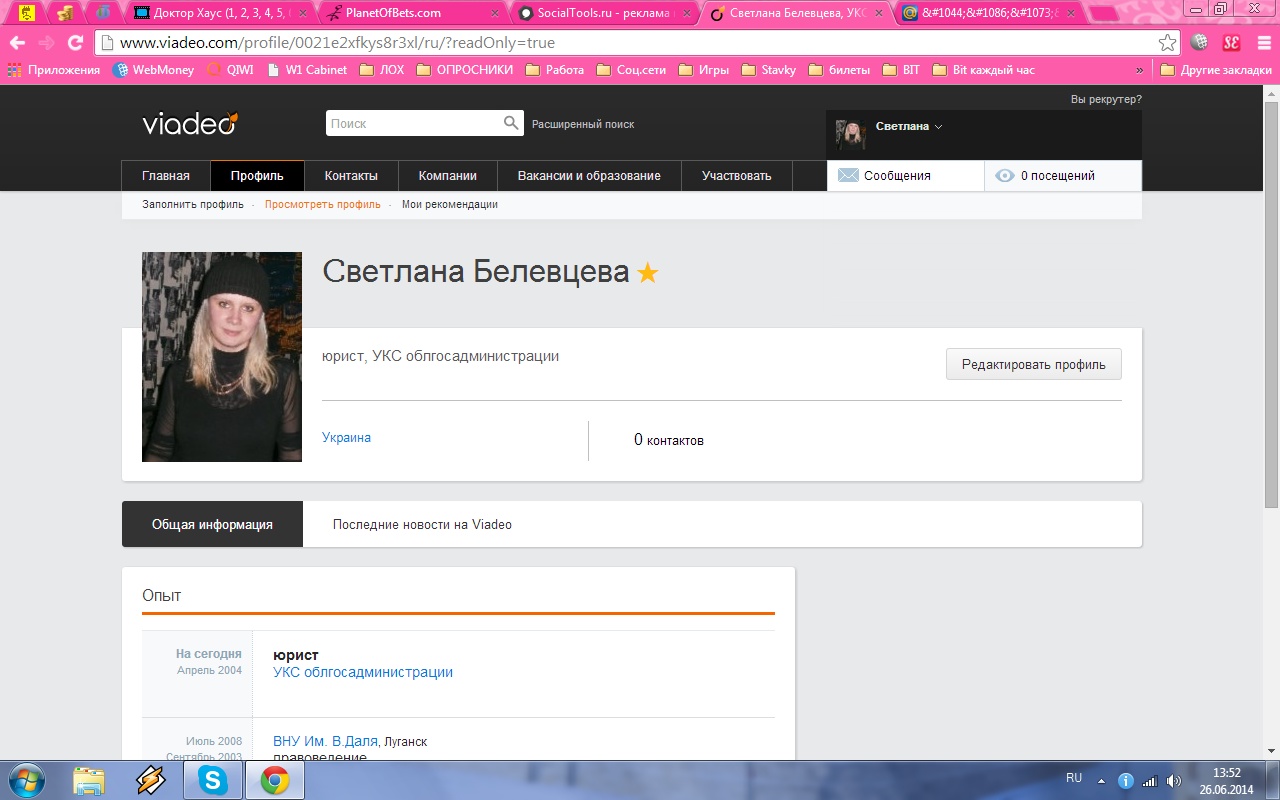
Task: Click the Редактировать профиль button
Action: point(1033,364)
